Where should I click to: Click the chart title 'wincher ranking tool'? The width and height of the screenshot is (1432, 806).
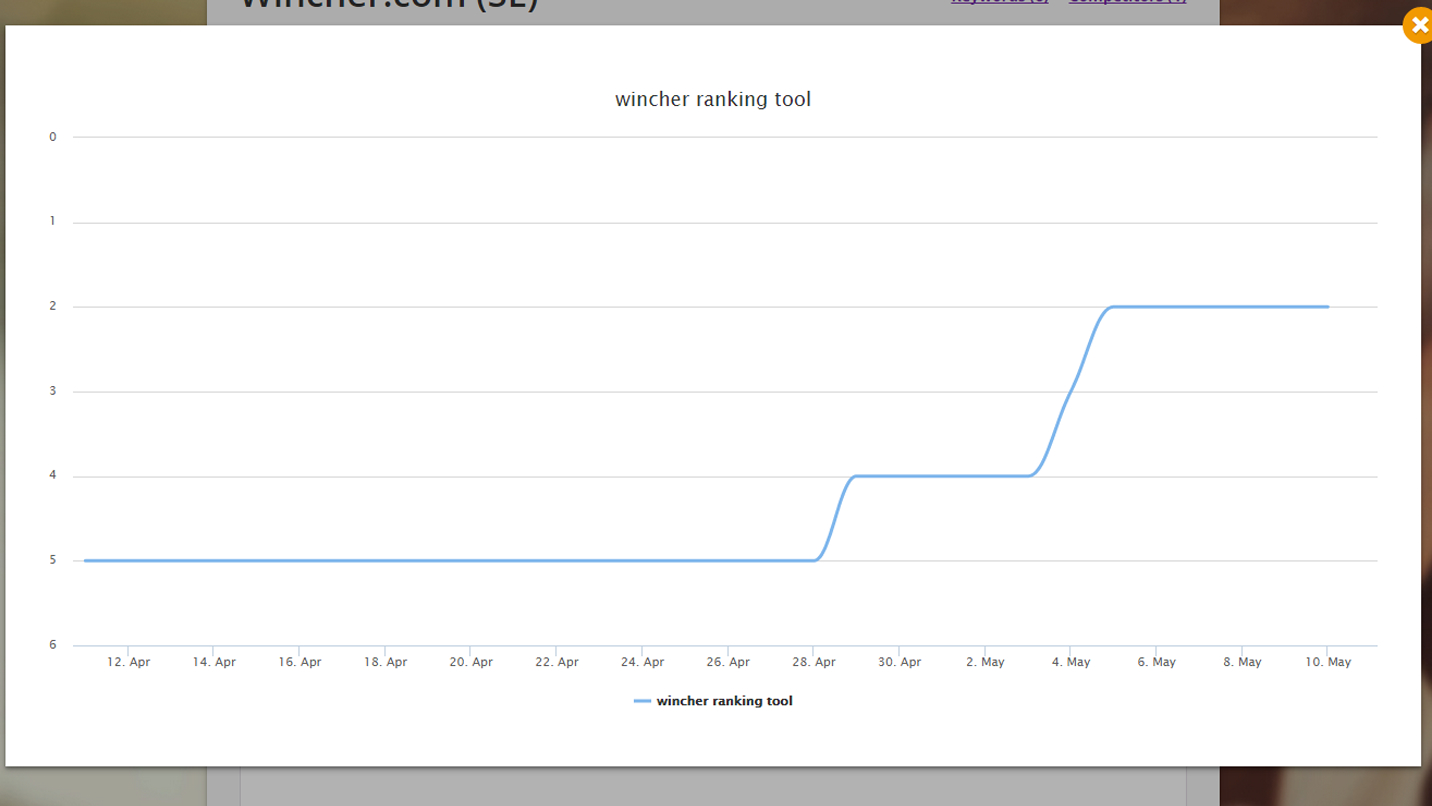coord(713,99)
